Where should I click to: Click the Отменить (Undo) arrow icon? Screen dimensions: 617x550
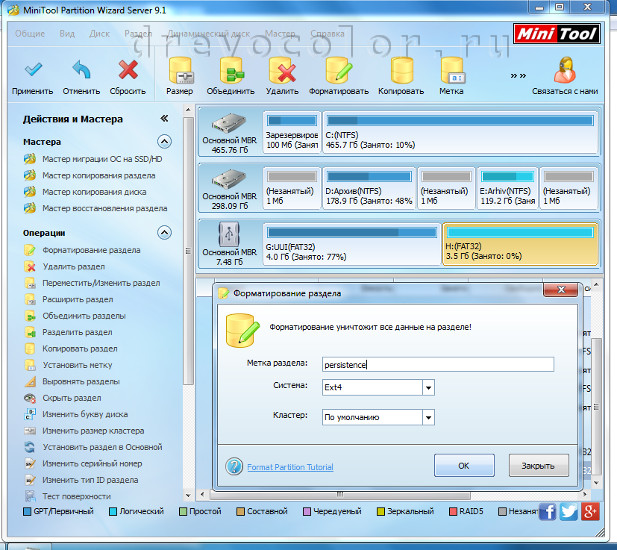click(81, 71)
